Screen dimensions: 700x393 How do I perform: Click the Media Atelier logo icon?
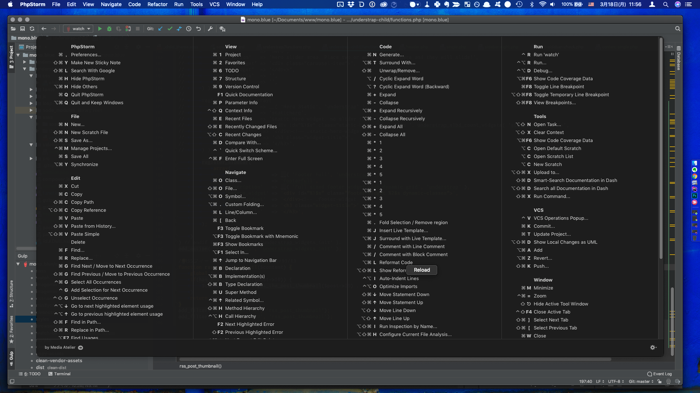click(x=81, y=347)
